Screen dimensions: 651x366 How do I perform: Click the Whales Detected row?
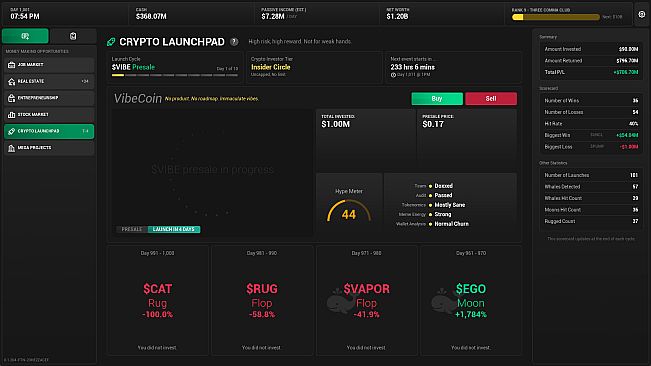[591, 187]
